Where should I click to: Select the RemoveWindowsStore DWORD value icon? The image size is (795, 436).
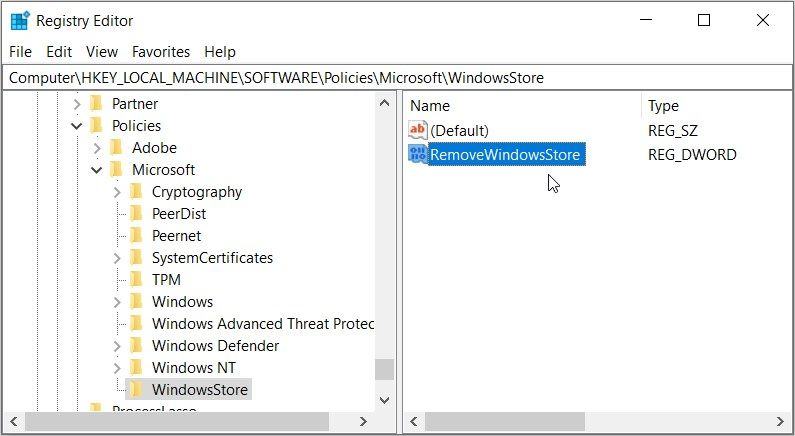(418, 154)
